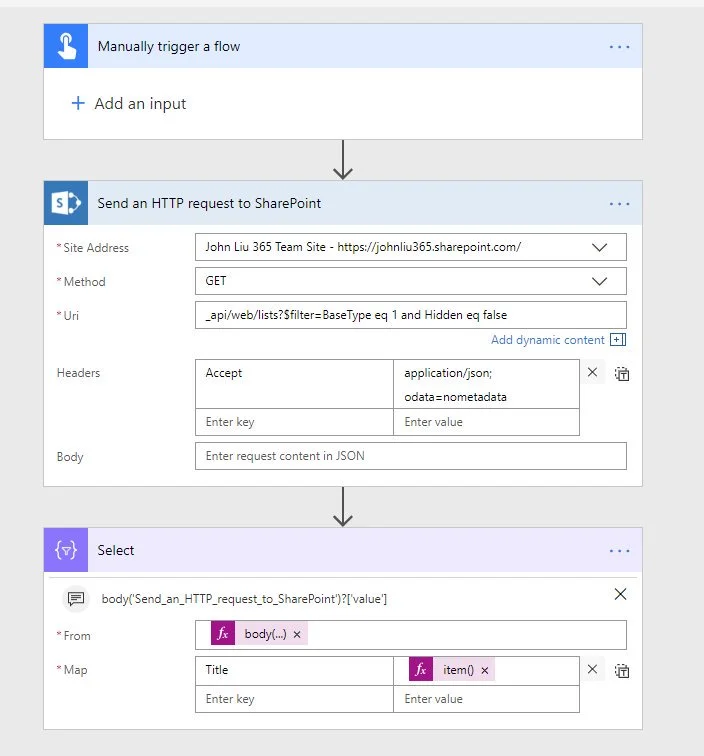
Task: Open the SharePoint action's ellipsis menu
Action: (620, 204)
